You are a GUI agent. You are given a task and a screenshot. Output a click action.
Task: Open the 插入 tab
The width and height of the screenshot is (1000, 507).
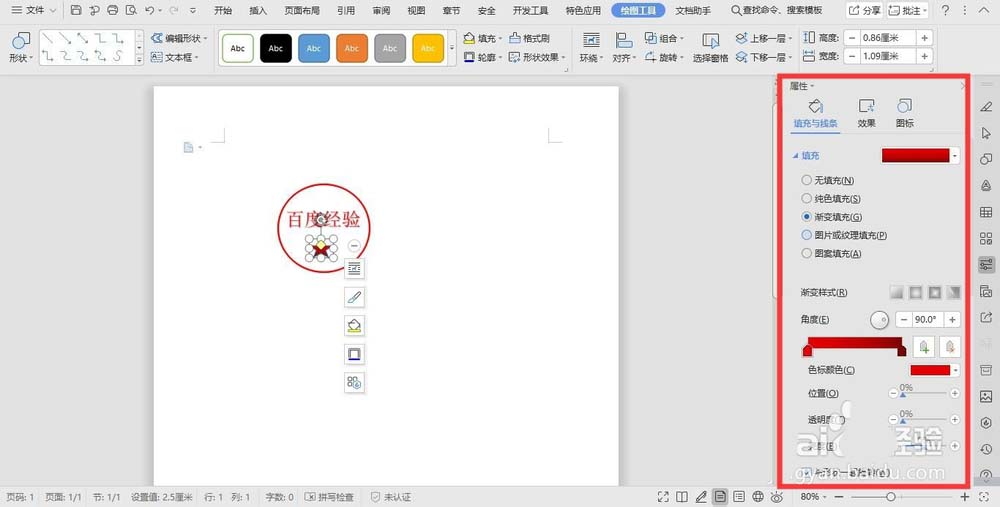[258, 10]
